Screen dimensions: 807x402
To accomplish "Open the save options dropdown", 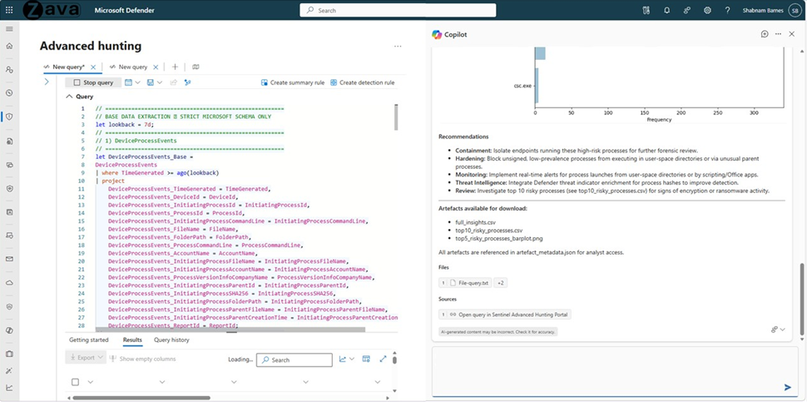I will point(154,82).
